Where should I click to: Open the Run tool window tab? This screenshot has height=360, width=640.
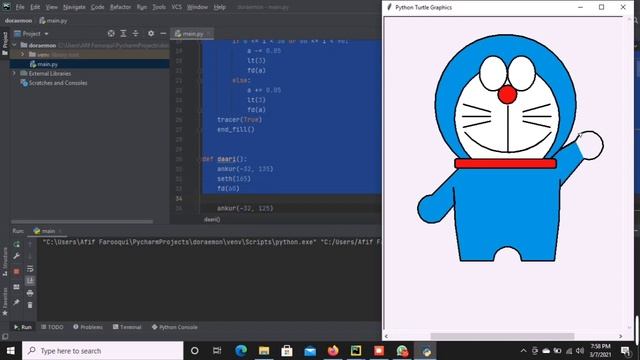click(22, 327)
